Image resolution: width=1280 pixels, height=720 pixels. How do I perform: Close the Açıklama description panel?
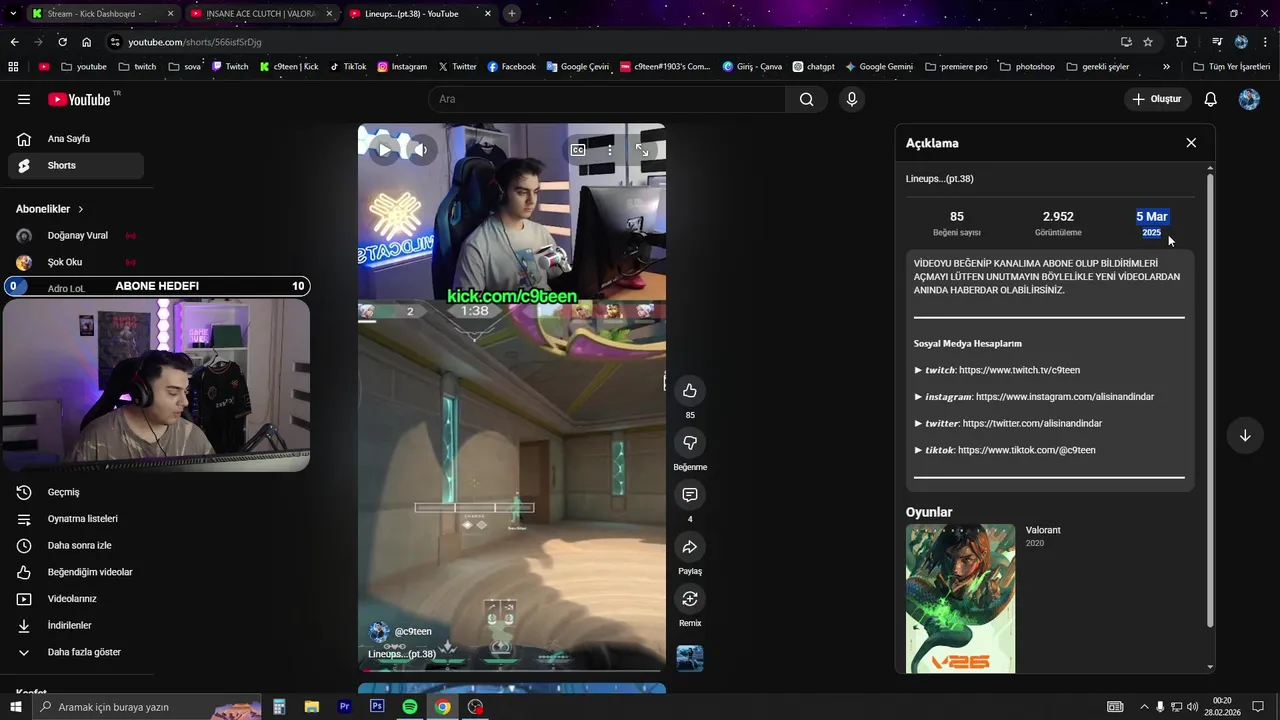[1191, 143]
